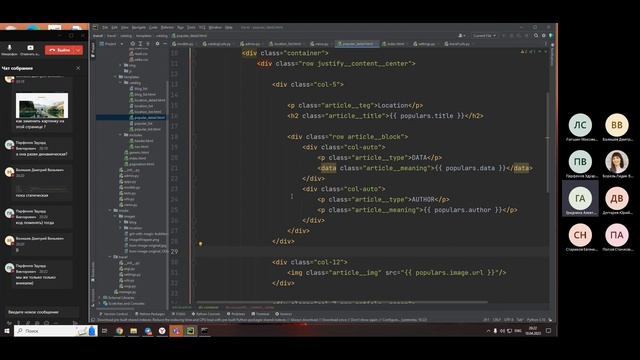Click the user account icon in toolbar
The image size is (640, 360).
462,36
